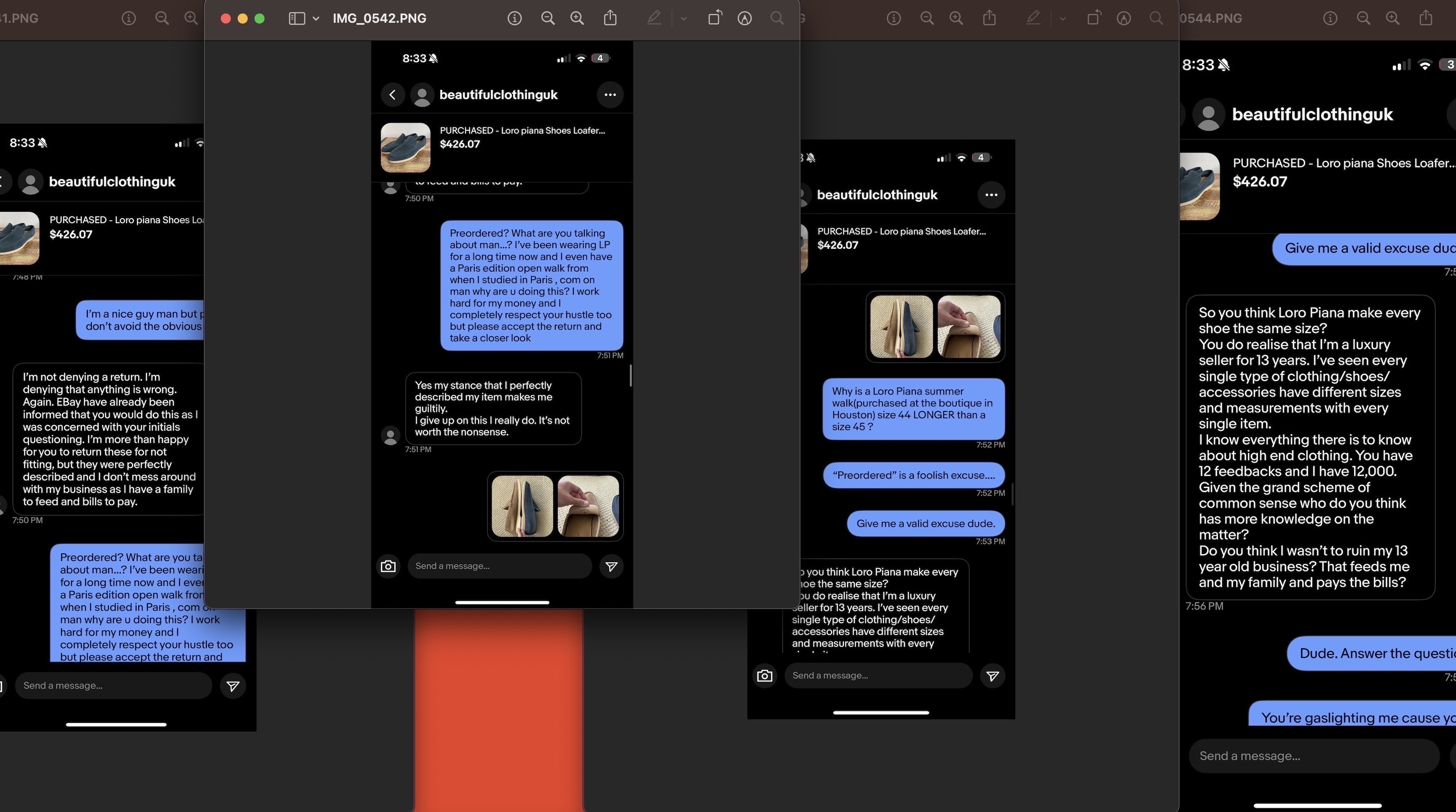
Task: Zoom in on the leftmost 1.PNG window
Action: click(192, 19)
